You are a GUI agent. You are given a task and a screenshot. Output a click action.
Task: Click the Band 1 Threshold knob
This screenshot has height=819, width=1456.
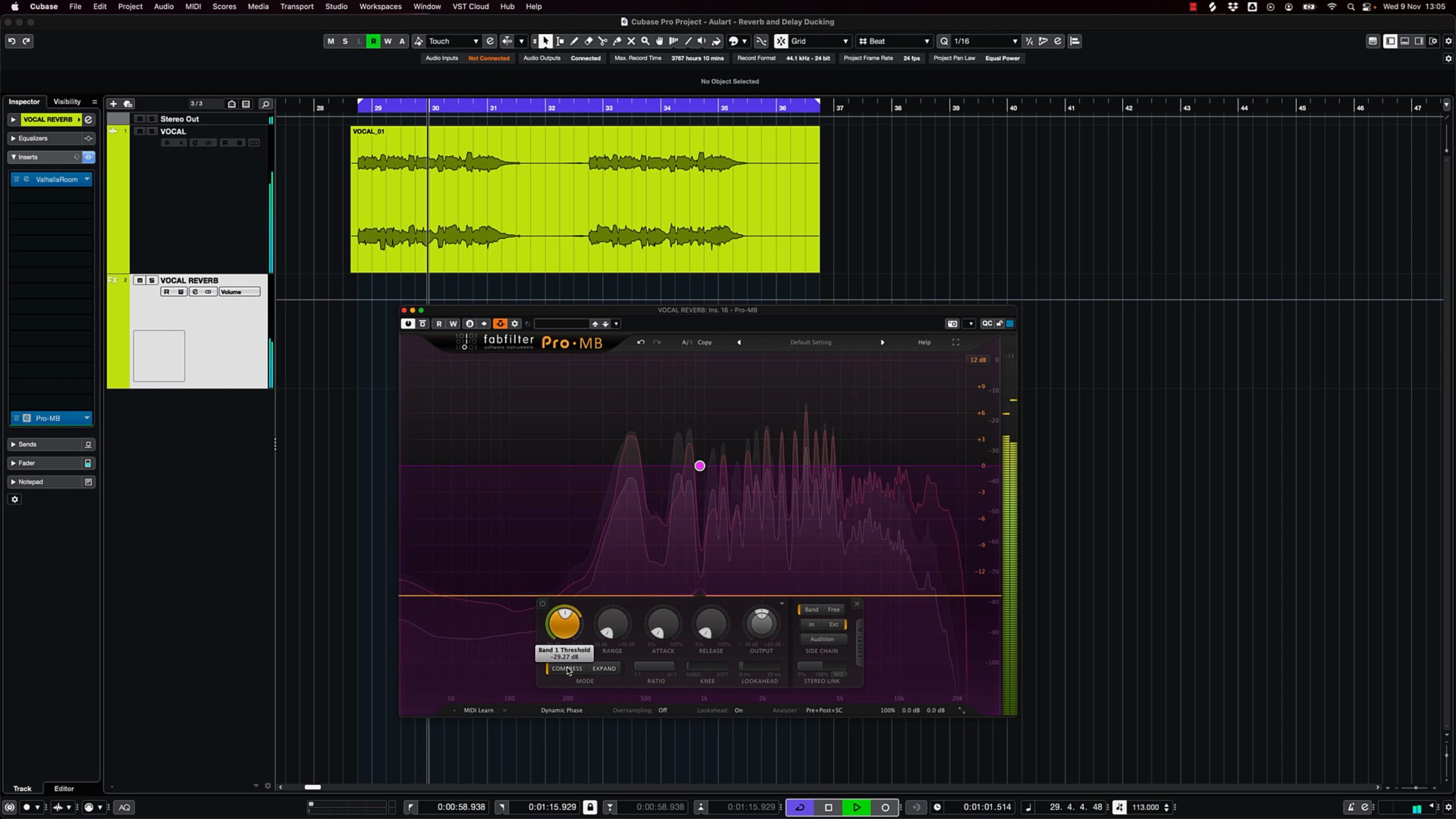click(564, 623)
